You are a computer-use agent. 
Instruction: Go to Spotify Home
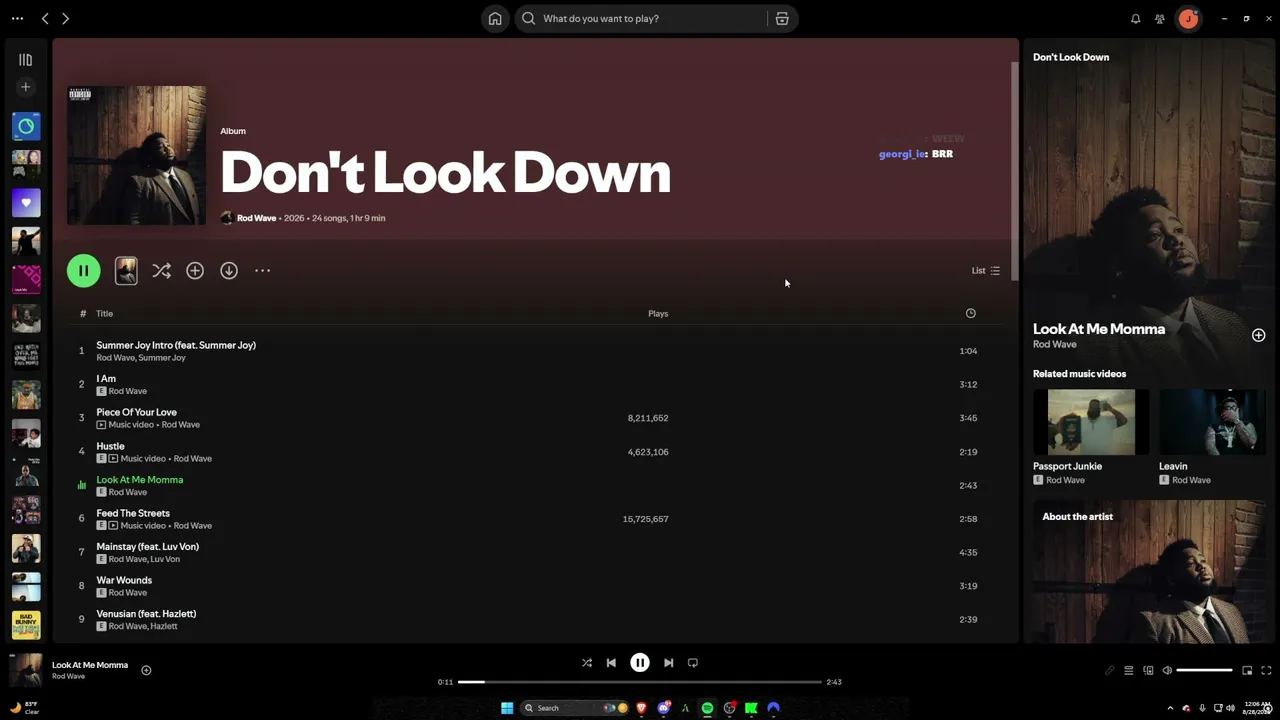point(495,19)
